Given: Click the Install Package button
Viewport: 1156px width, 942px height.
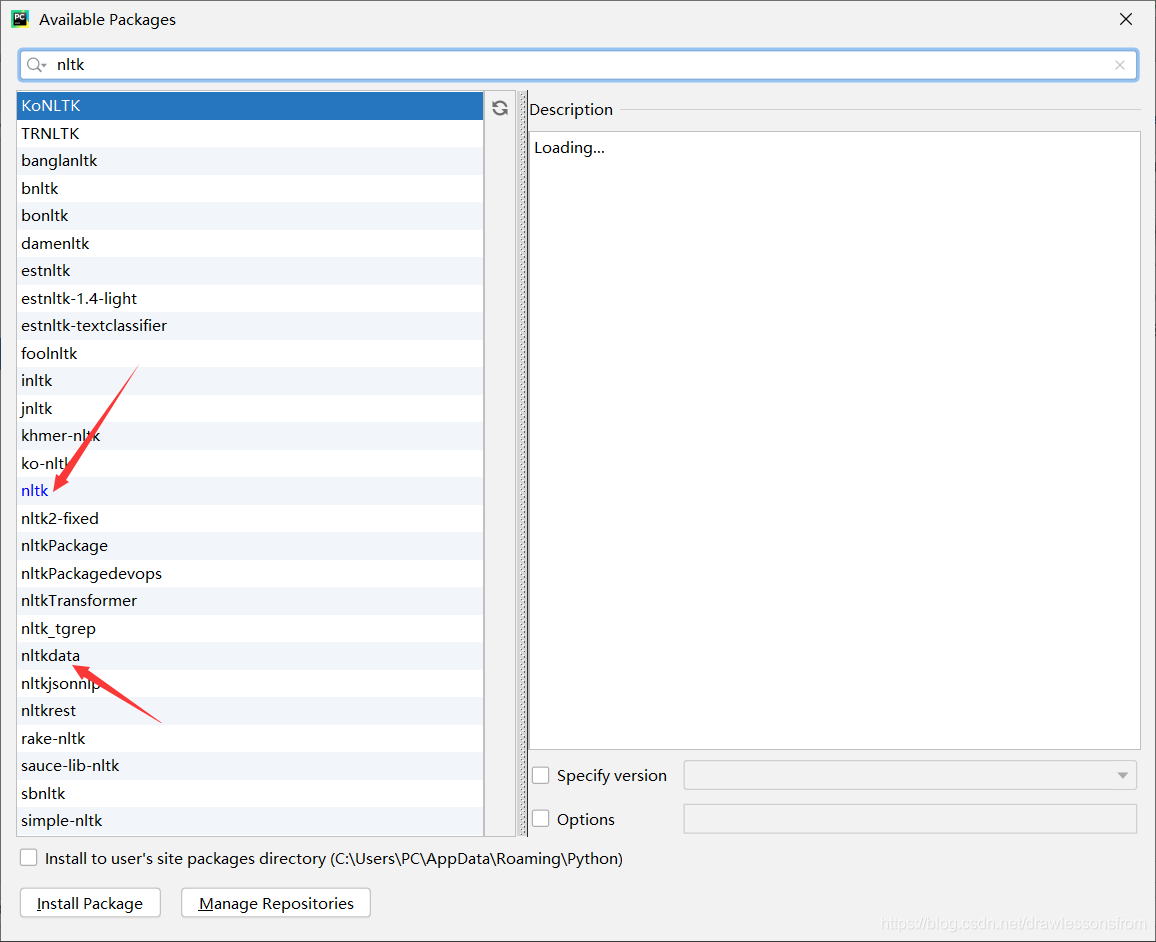Looking at the screenshot, I should pyautogui.click(x=90, y=903).
